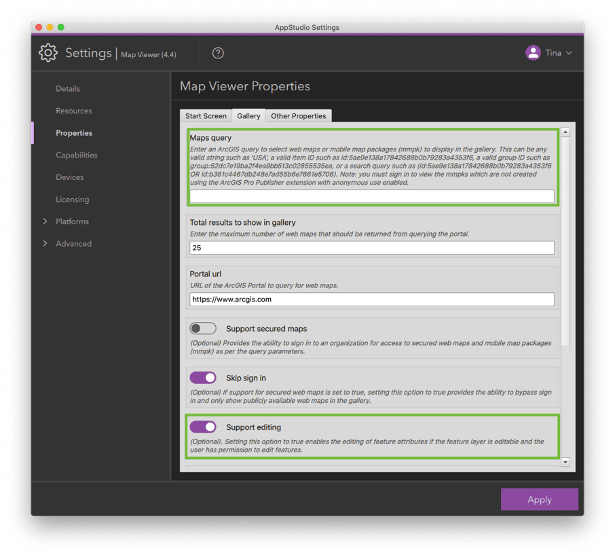The height and width of the screenshot is (558, 616).
Task: Click the AppStudio Settings window title
Action: (x=307, y=28)
